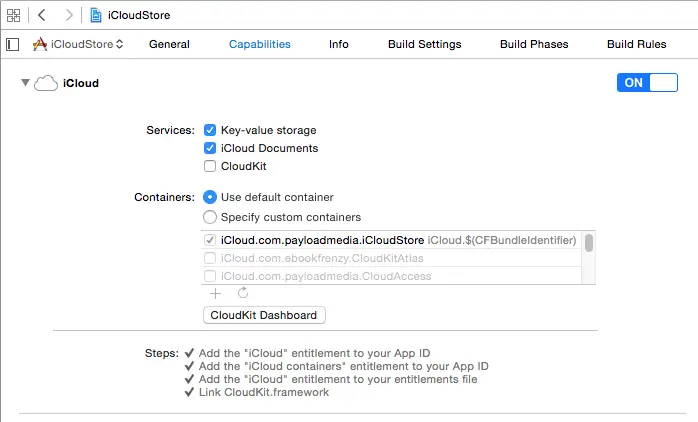This screenshot has height=422, width=698.
Task: Click the CloudKit Dashboard button
Action: [264, 315]
